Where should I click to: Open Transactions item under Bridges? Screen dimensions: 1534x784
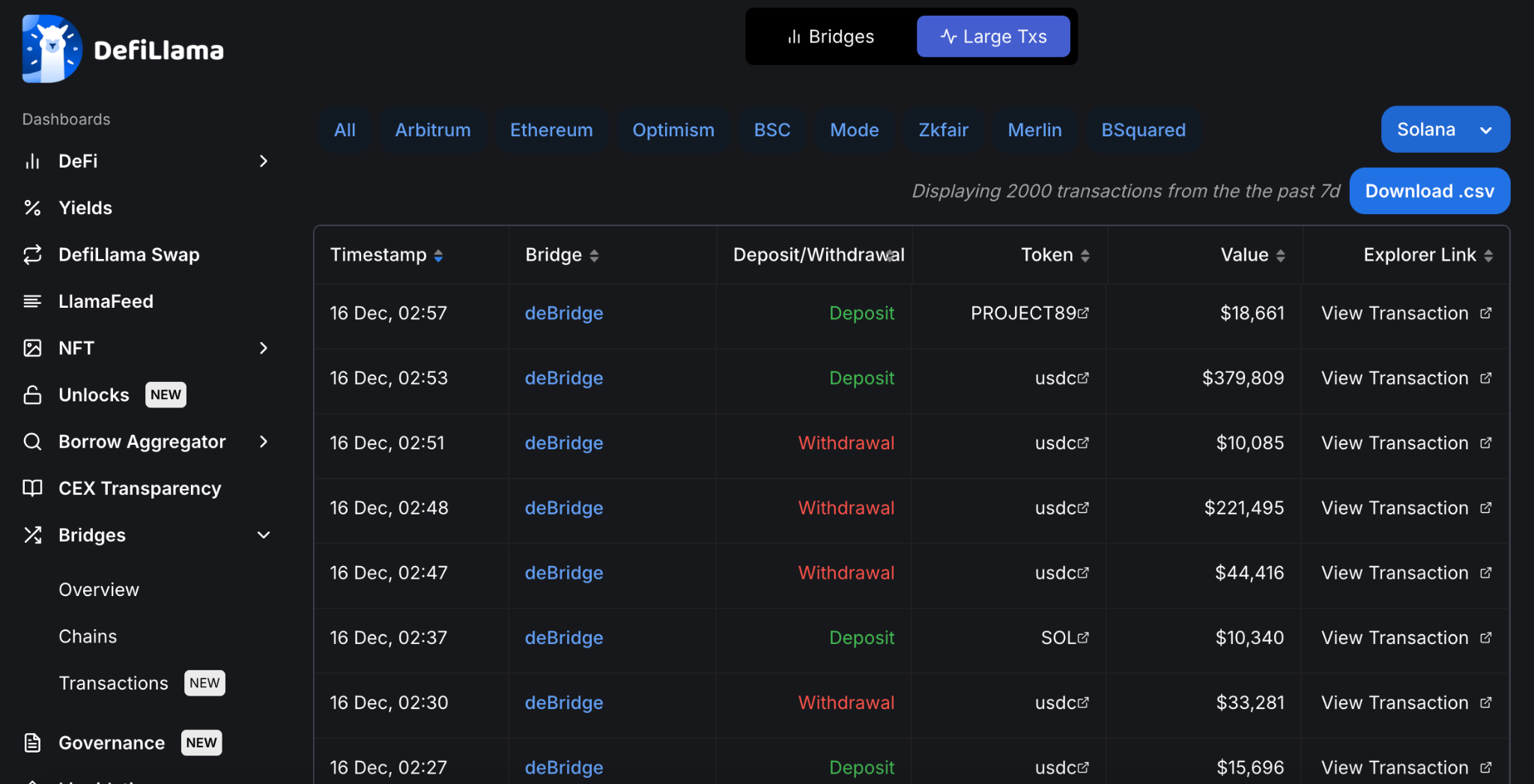click(113, 683)
